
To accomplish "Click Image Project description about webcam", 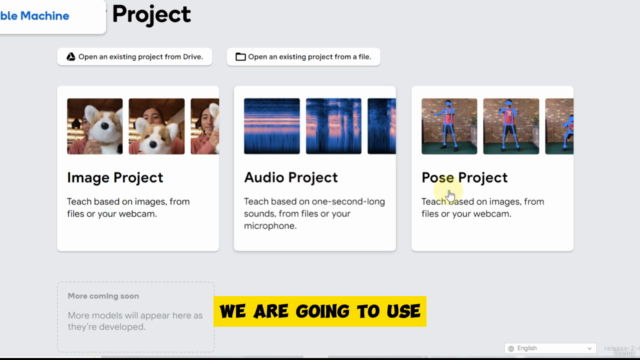I will pos(128,207).
